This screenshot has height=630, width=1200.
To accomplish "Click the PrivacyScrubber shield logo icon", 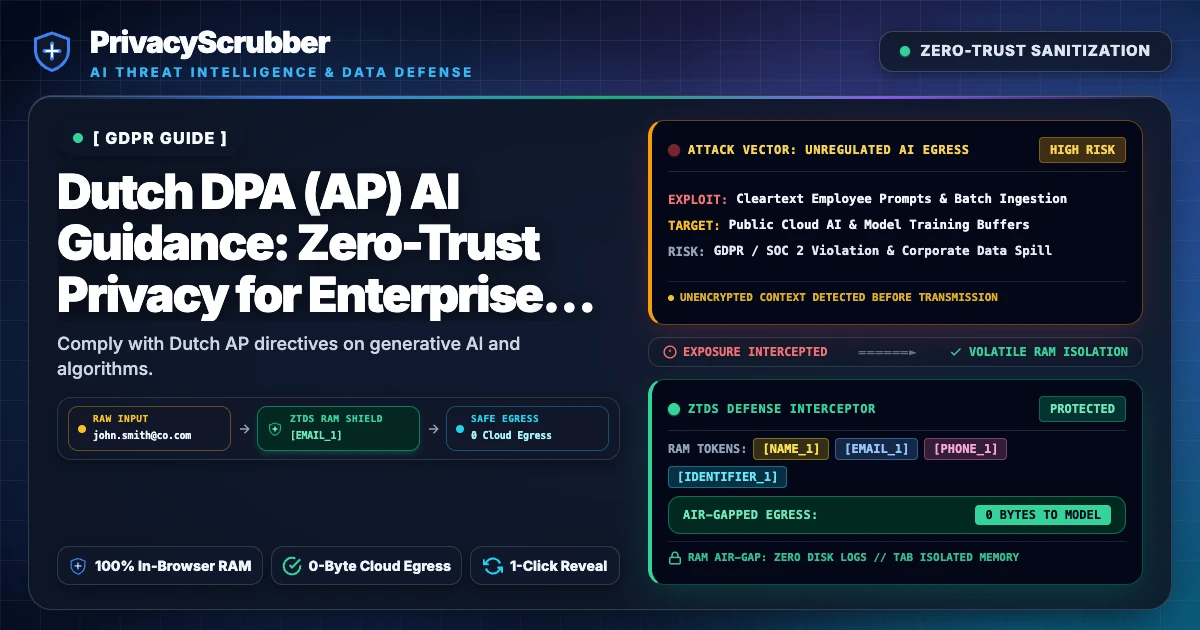I will click(x=51, y=51).
